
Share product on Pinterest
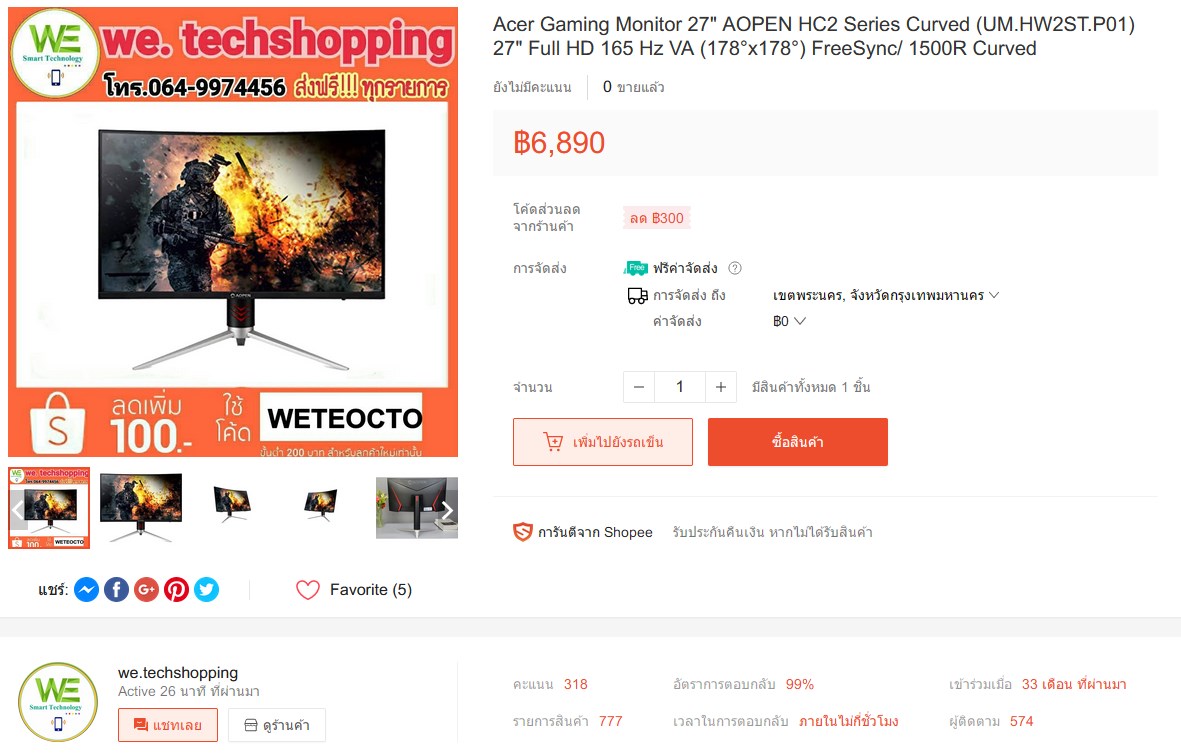(x=176, y=590)
